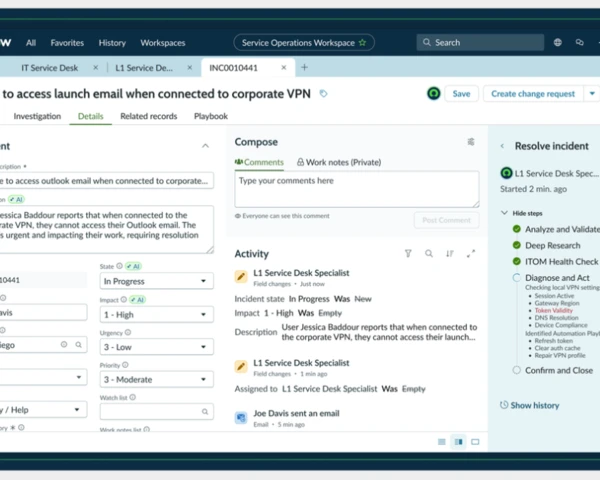The width and height of the screenshot is (600, 480).
Task: Switch to Related records tab
Action: 148,116
